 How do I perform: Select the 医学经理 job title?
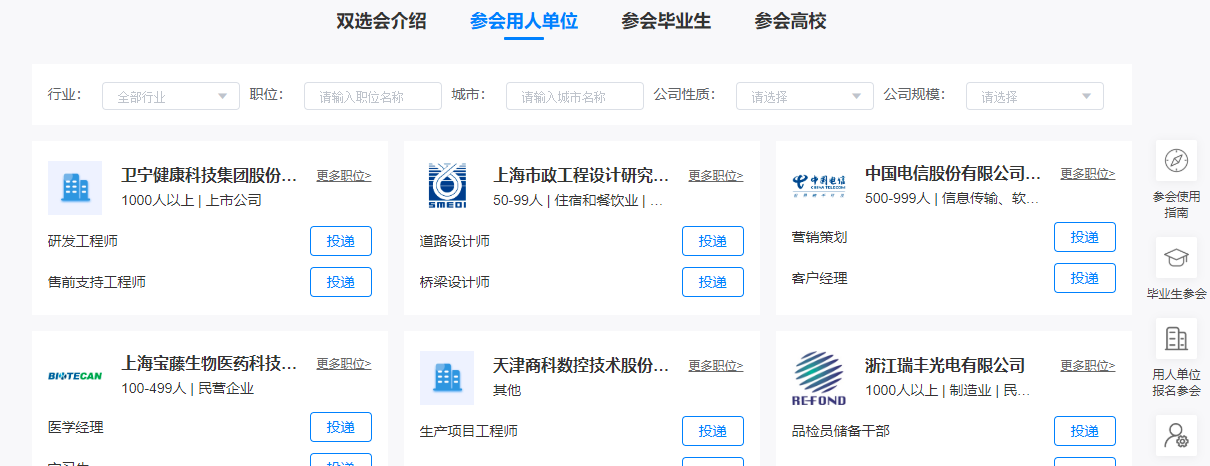tap(75, 427)
